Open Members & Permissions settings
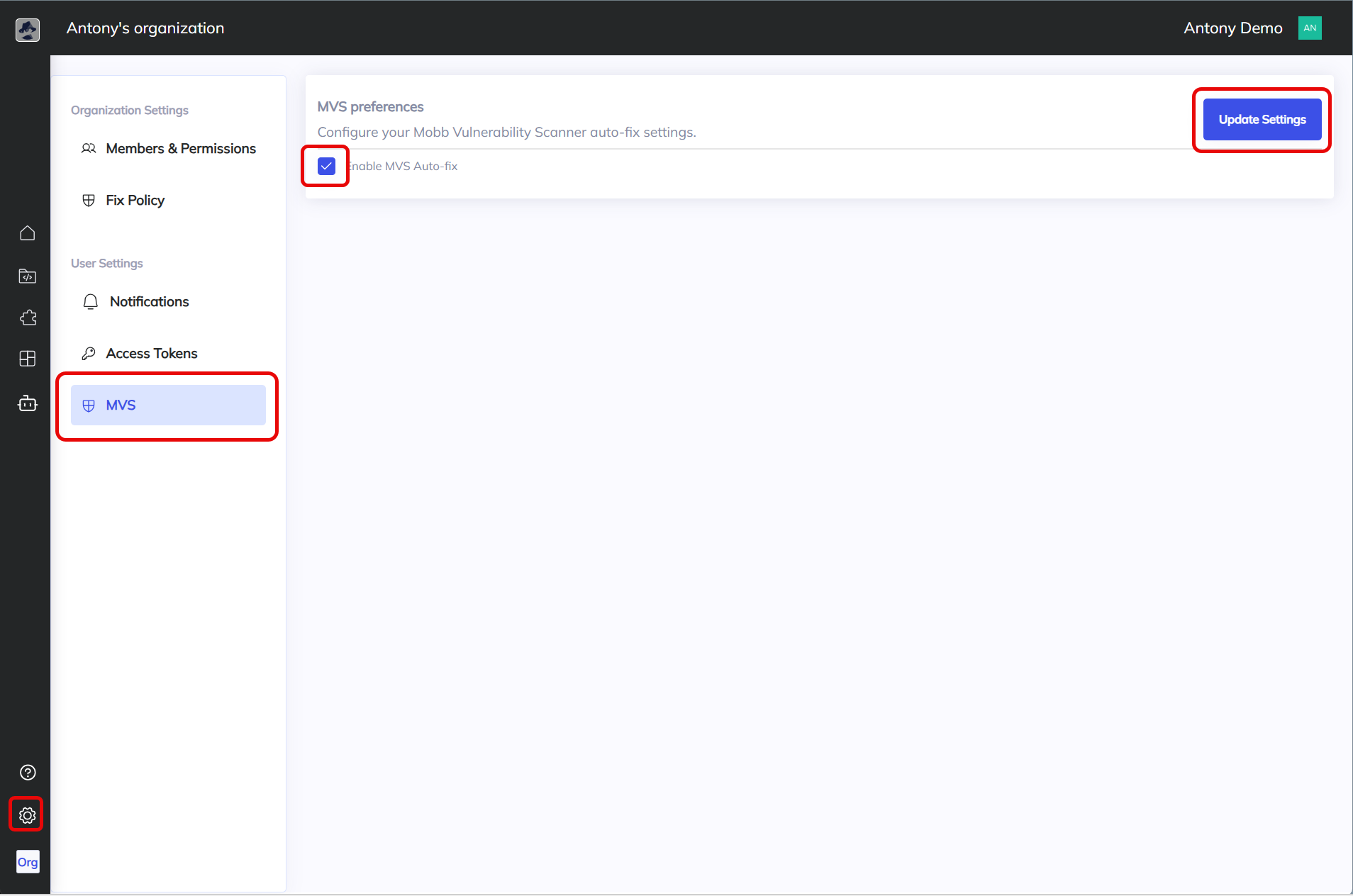The height and width of the screenshot is (896, 1353). click(180, 149)
